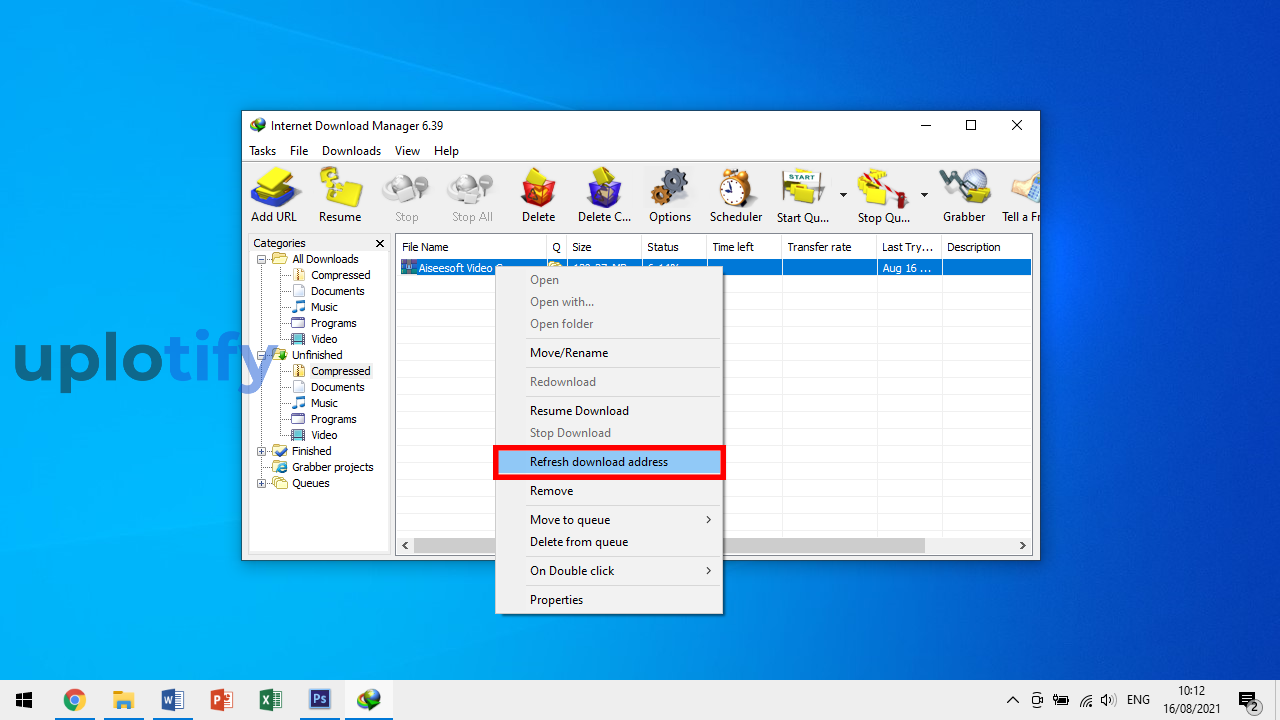
Task: Open the View menu
Action: (407, 151)
